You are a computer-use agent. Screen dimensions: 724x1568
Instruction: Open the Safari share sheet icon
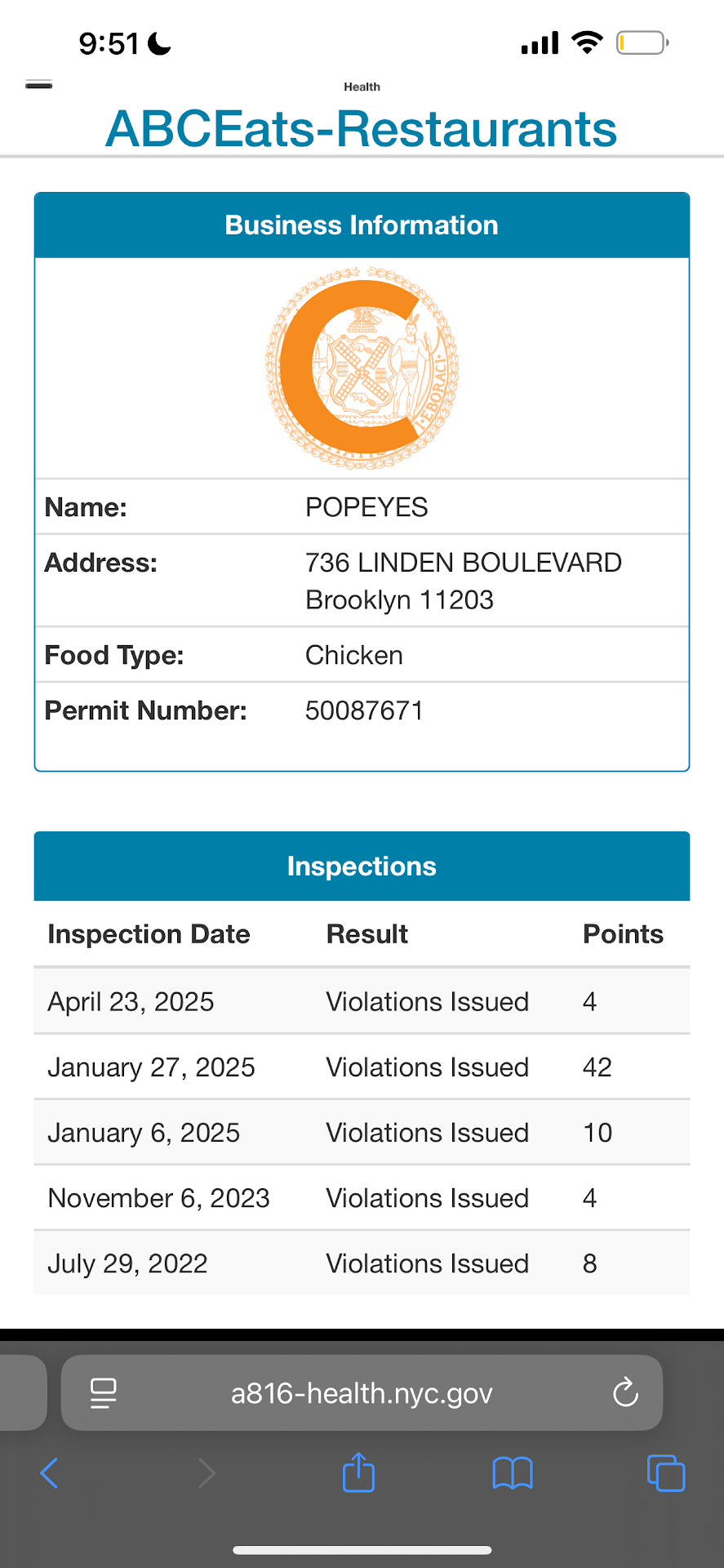click(358, 1472)
